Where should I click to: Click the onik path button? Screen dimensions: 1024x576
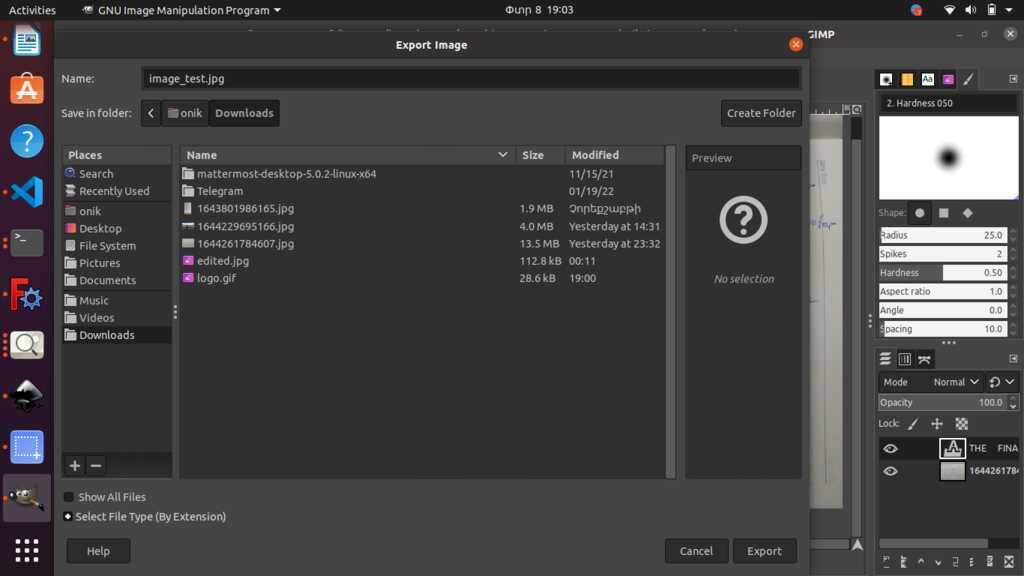tap(185, 113)
